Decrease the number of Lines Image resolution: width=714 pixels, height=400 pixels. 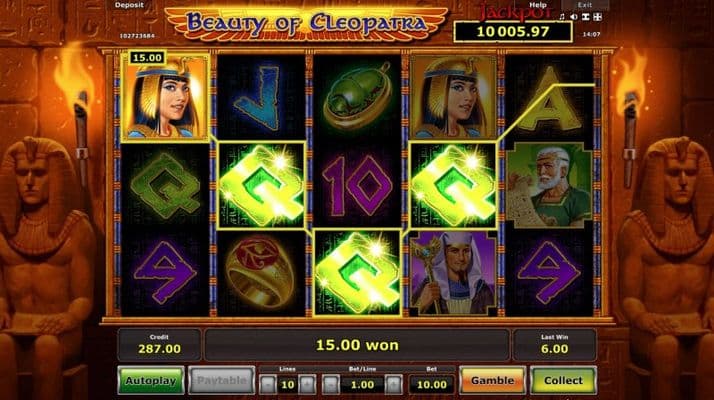[x=268, y=385]
